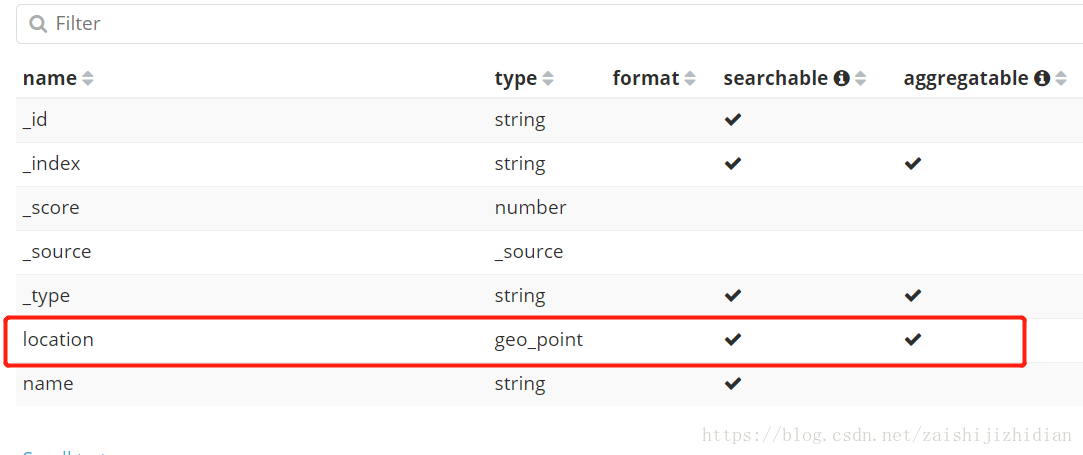This screenshot has width=1083, height=455.
Task: Focus the Filter input field
Action: (x=550, y=24)
